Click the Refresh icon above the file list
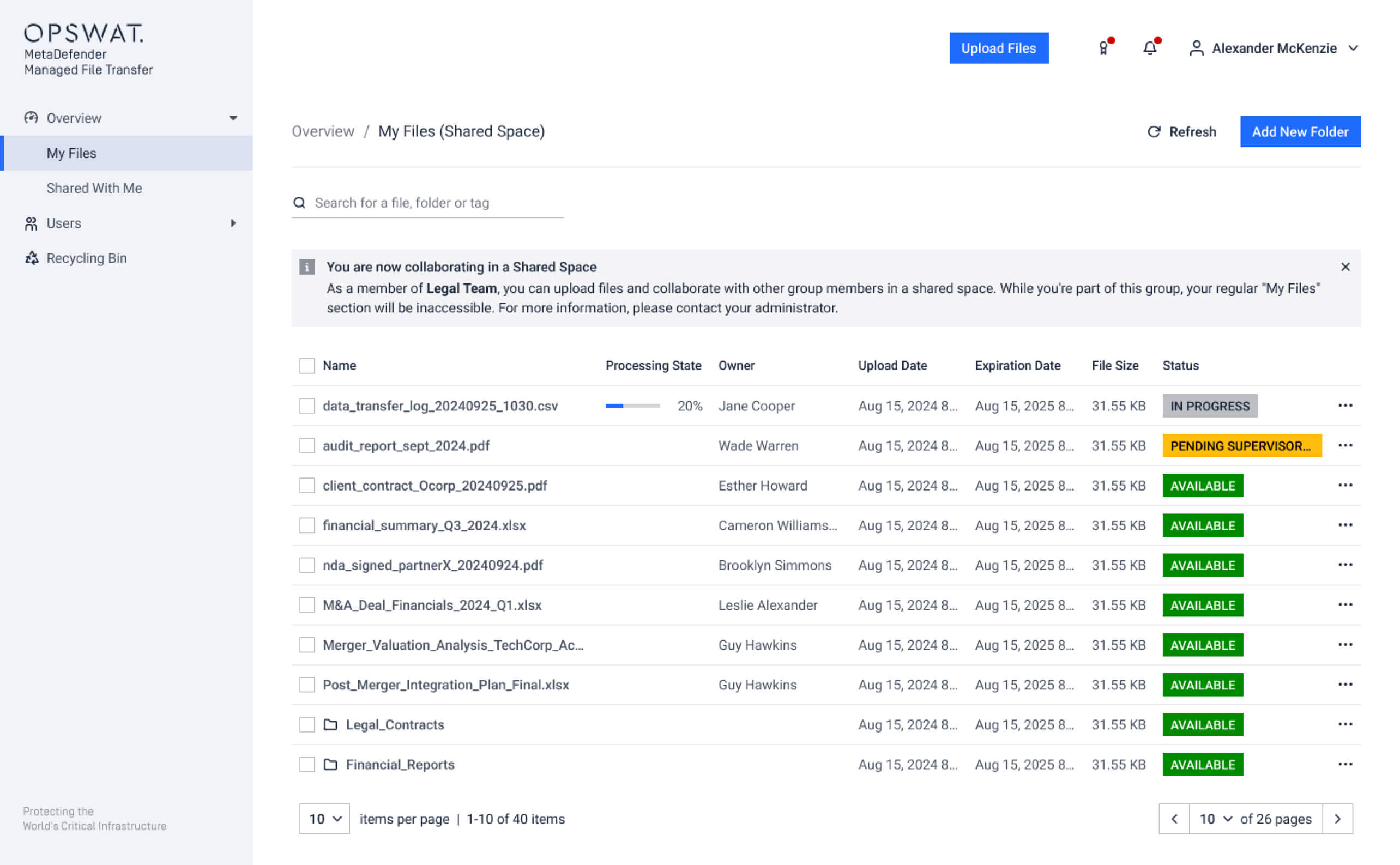 pyautogui.click(x=1154, y=131)
